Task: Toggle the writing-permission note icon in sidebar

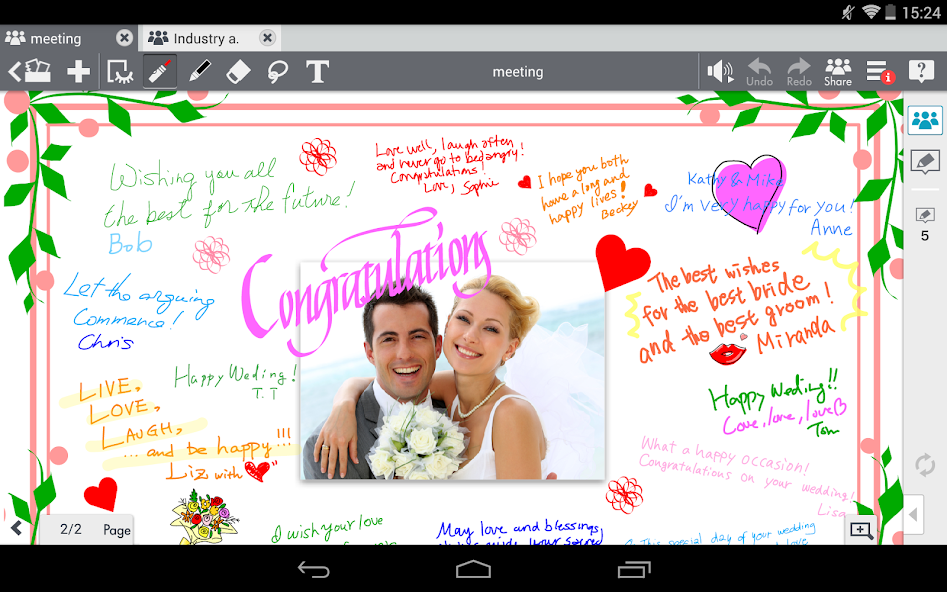Action: click(925, 162)
